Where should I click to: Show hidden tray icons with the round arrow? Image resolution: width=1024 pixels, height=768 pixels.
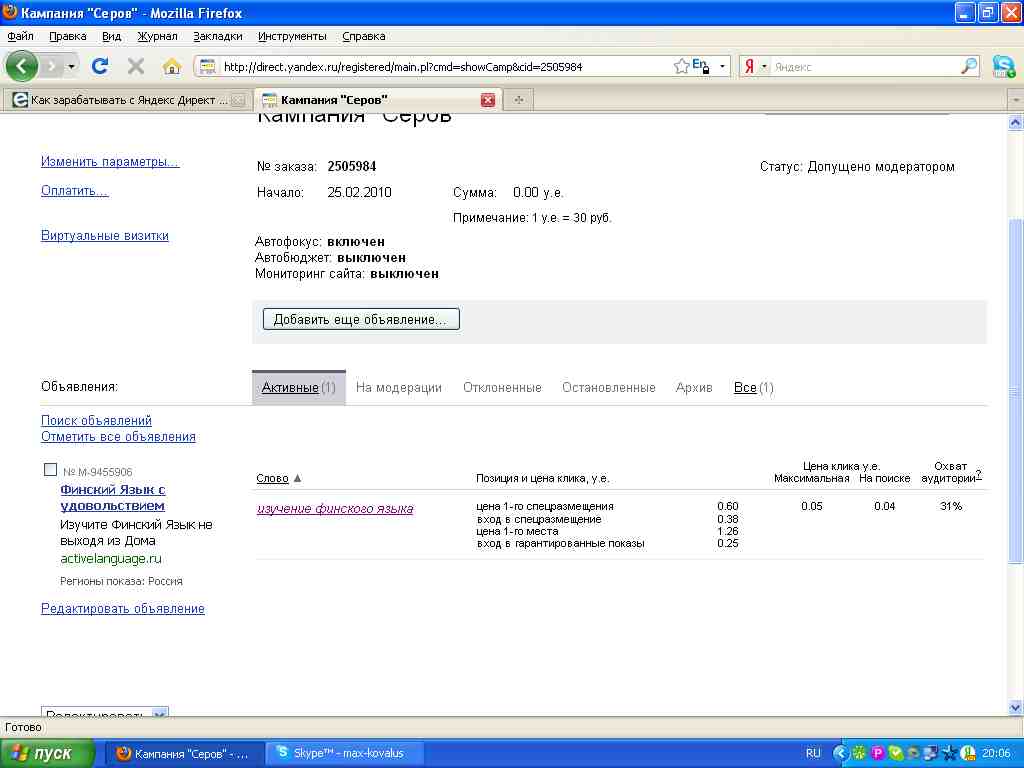[841, 753]
